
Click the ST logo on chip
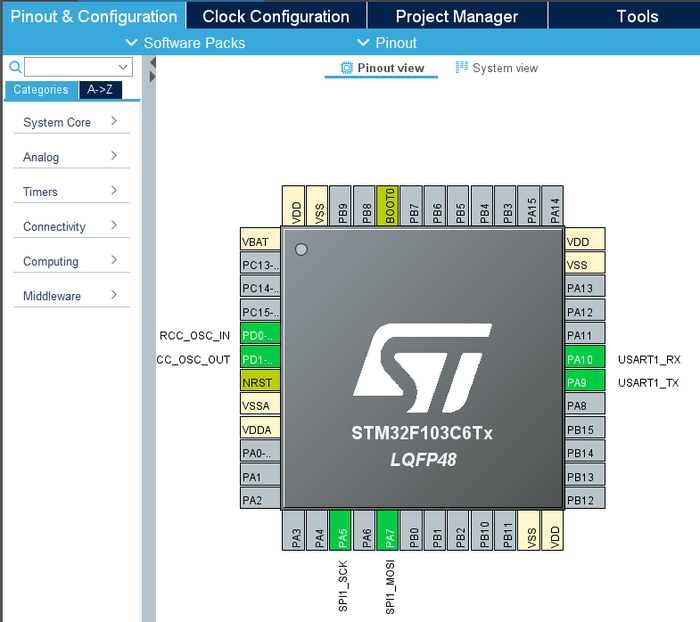pyautogui.click(x=421, y=367)
